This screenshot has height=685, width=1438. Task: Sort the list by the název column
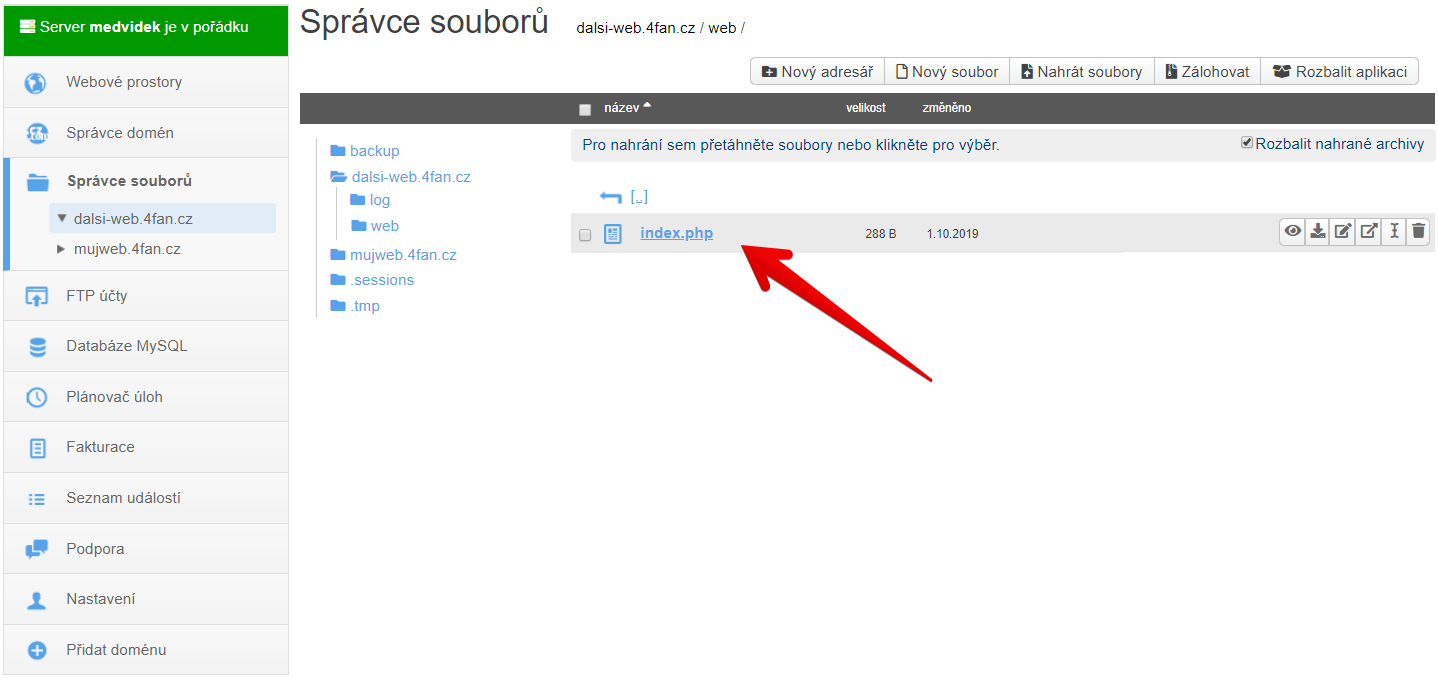click(x=627, y=107)
